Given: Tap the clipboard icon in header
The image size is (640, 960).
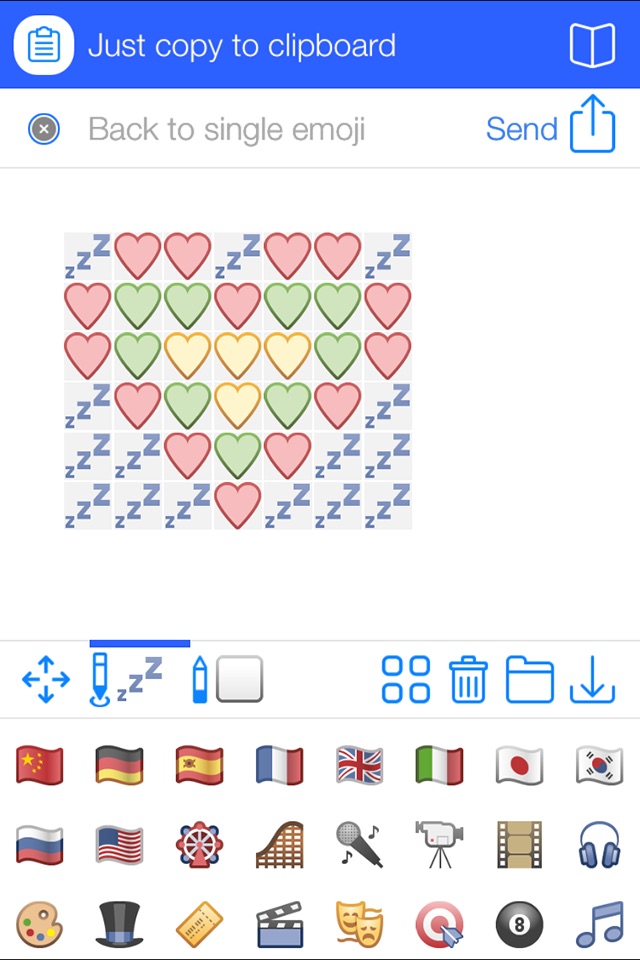Looking at the screenshot, I should pyautogui.click(x=44, y=45).
